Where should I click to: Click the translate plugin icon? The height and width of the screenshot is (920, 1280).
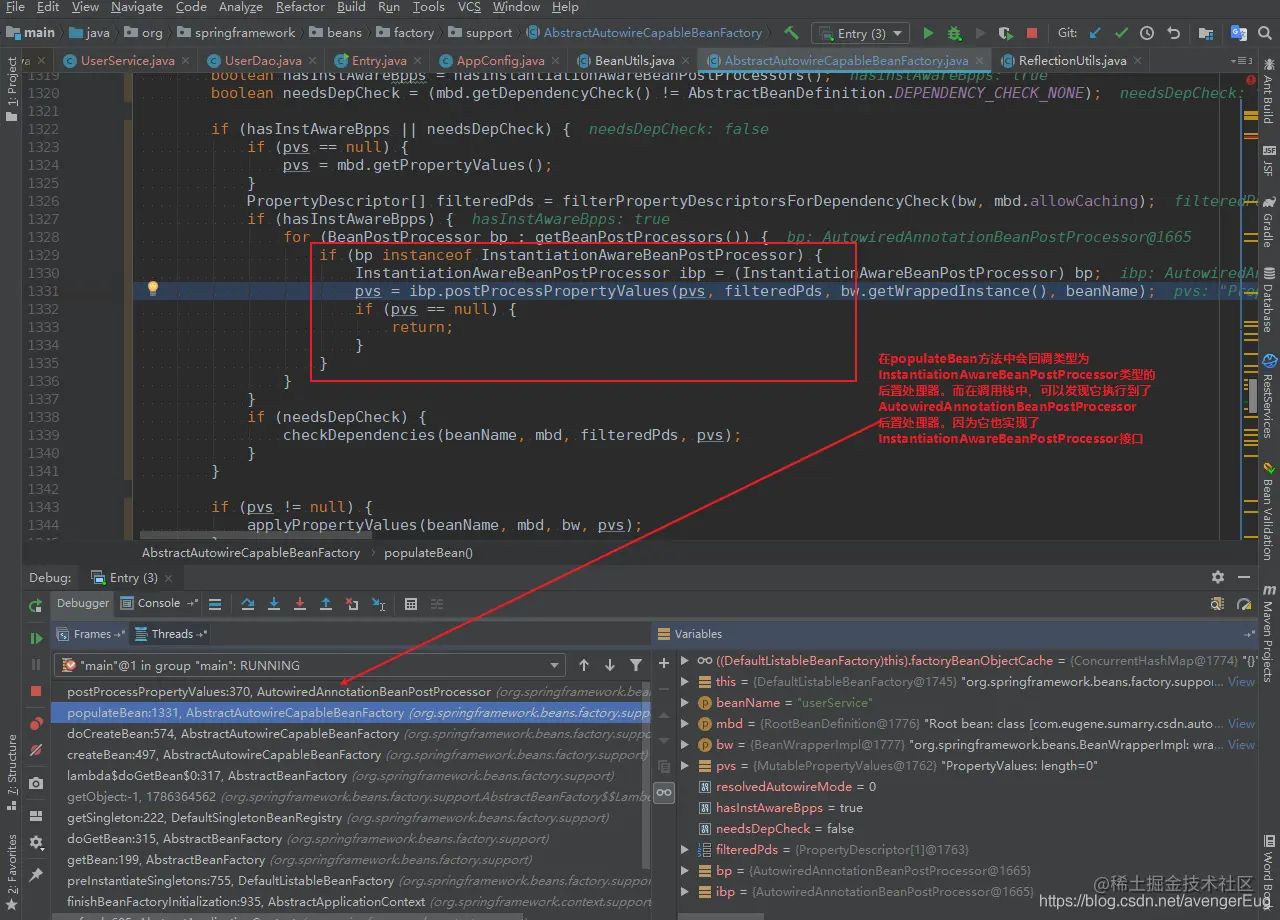pyautogui.click(x=1238, y=33)
